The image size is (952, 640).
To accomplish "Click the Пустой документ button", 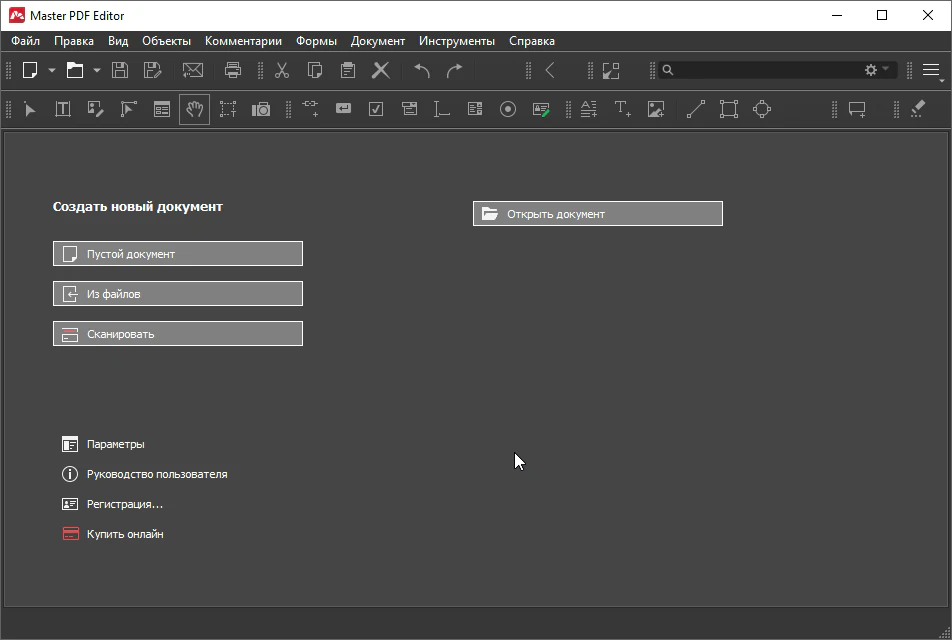I will click(x=178, y=254).
